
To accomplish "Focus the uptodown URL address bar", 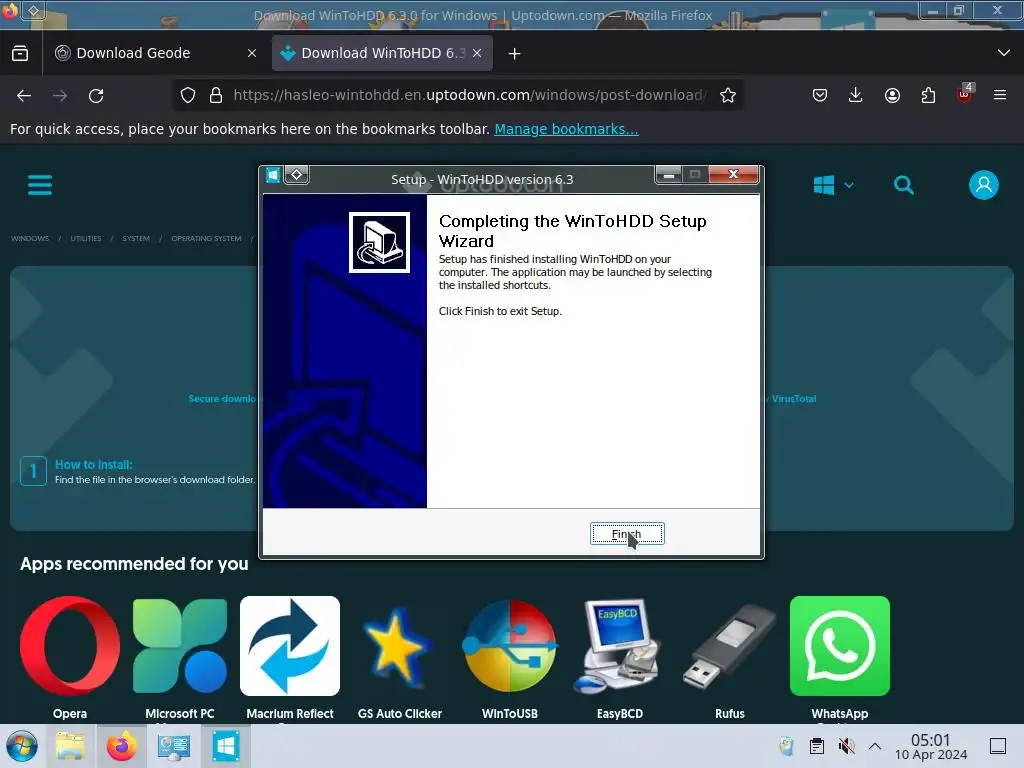I will 470,95.
